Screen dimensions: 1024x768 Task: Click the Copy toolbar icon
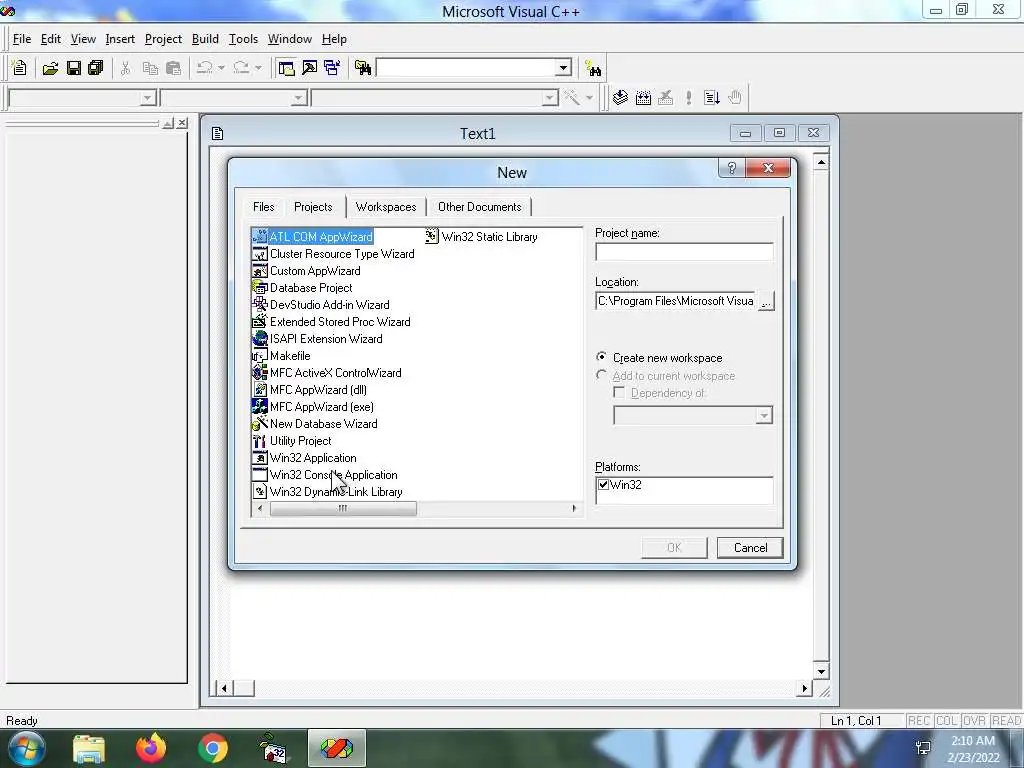pos(150,67)
